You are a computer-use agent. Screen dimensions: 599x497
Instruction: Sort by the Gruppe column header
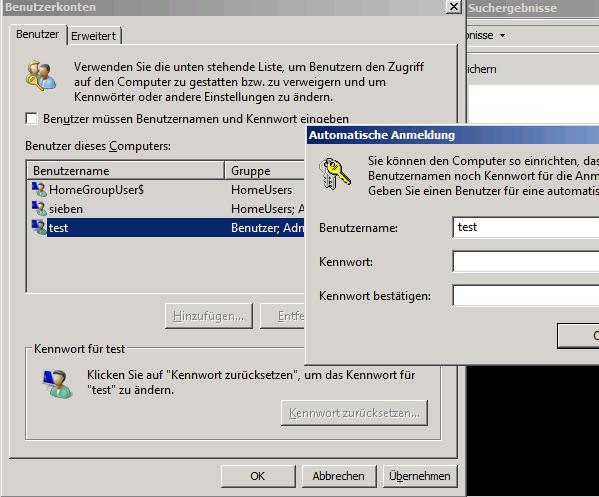266,171
